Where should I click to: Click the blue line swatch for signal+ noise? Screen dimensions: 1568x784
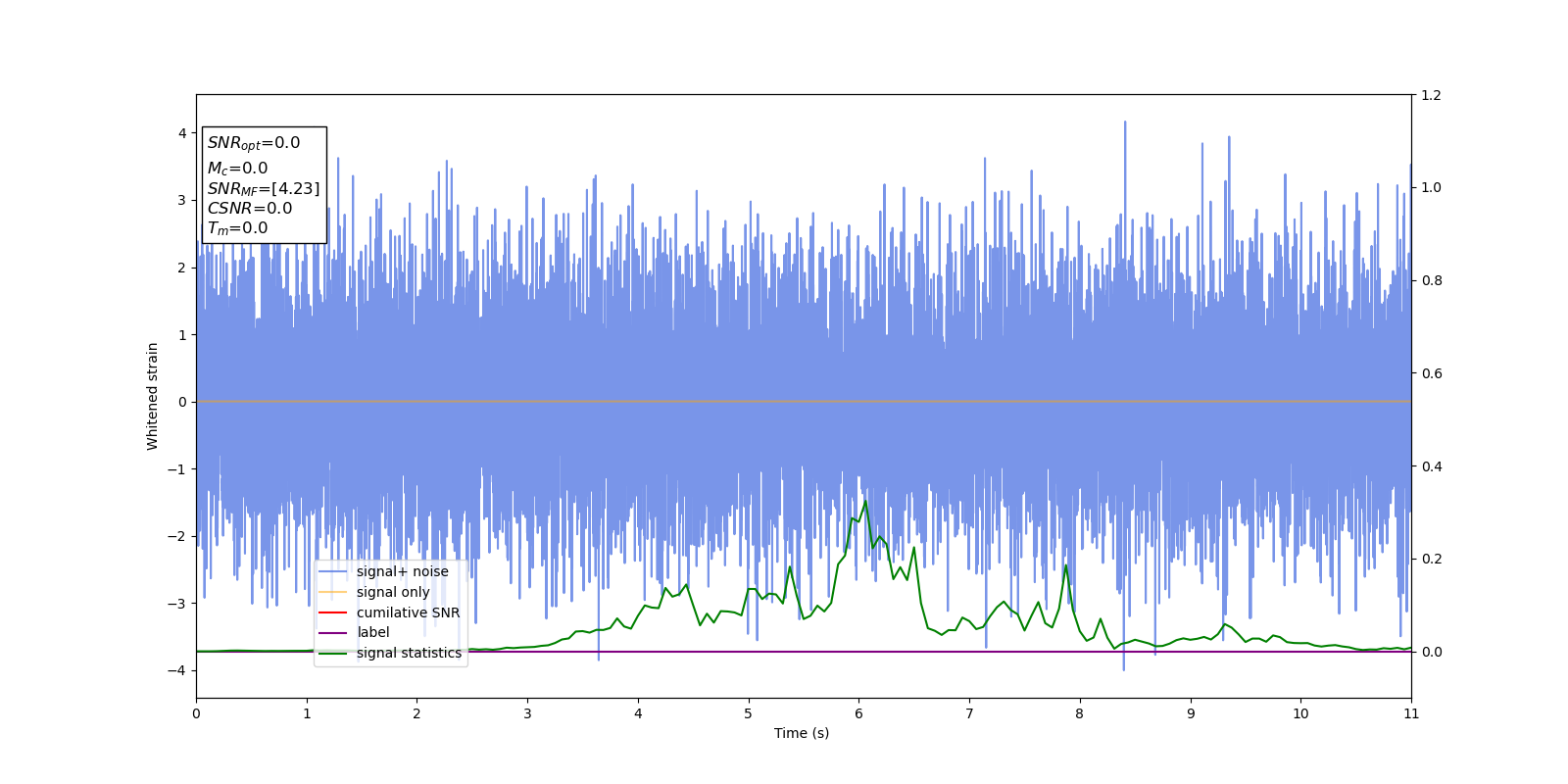[x=333, y=572]
